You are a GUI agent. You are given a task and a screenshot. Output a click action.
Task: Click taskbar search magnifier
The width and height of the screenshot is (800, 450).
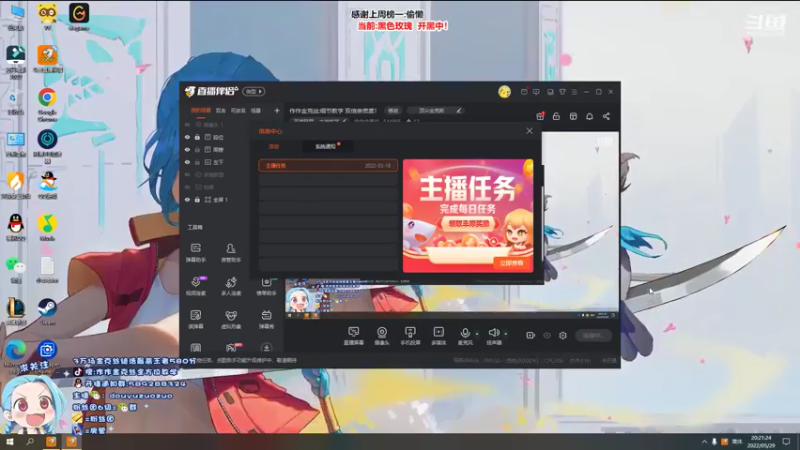point(30,441)
